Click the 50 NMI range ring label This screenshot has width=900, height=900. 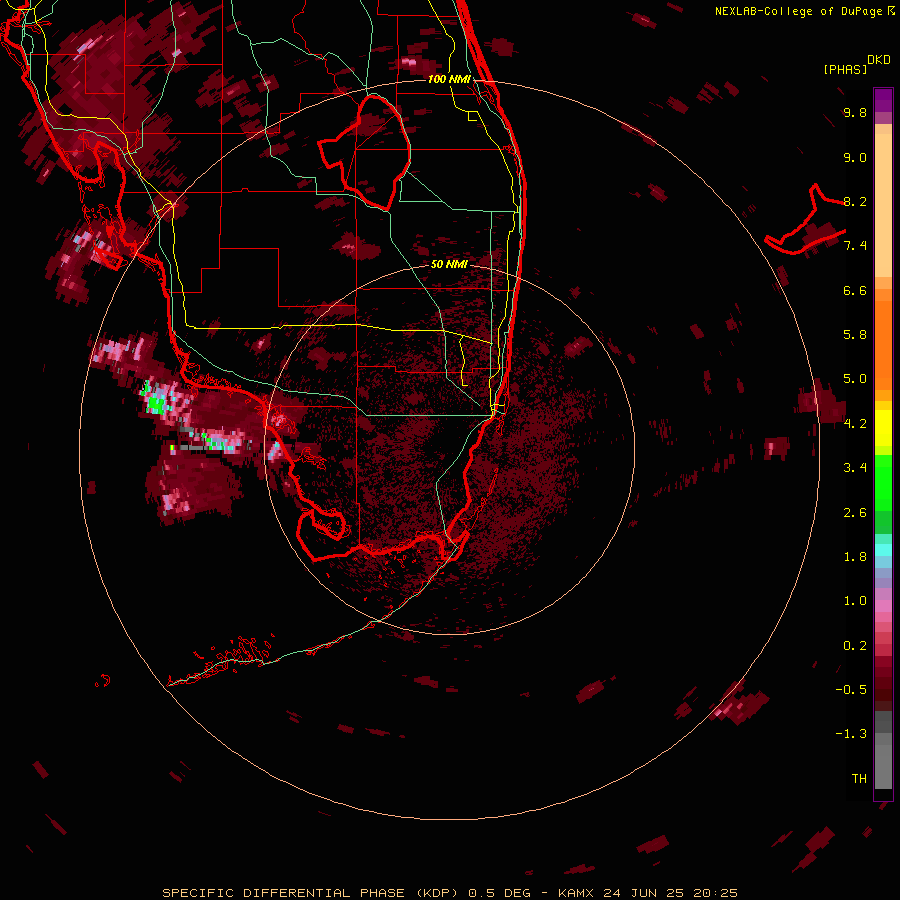(449, 264)
